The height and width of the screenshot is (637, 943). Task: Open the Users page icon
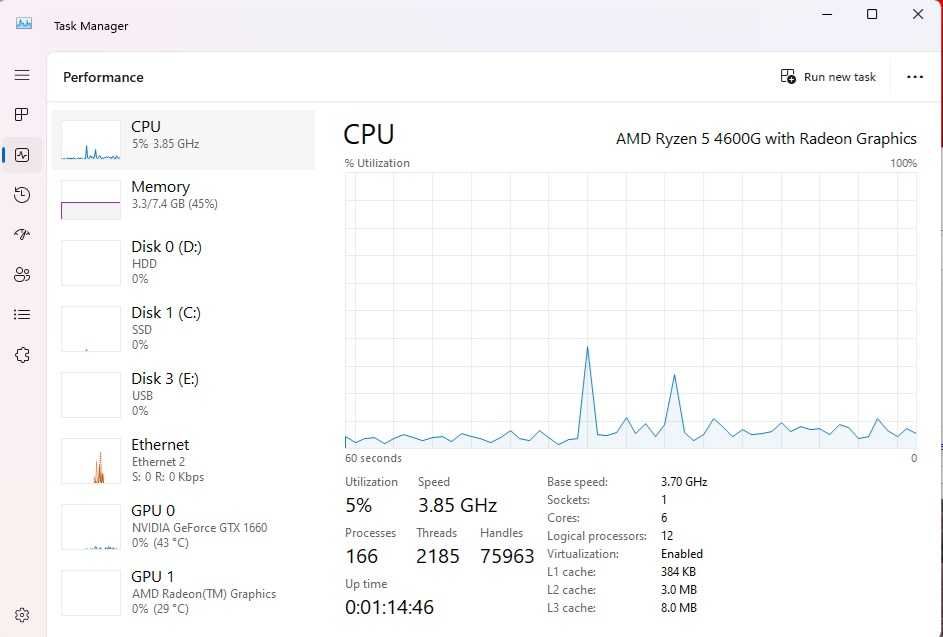(22, 275)
